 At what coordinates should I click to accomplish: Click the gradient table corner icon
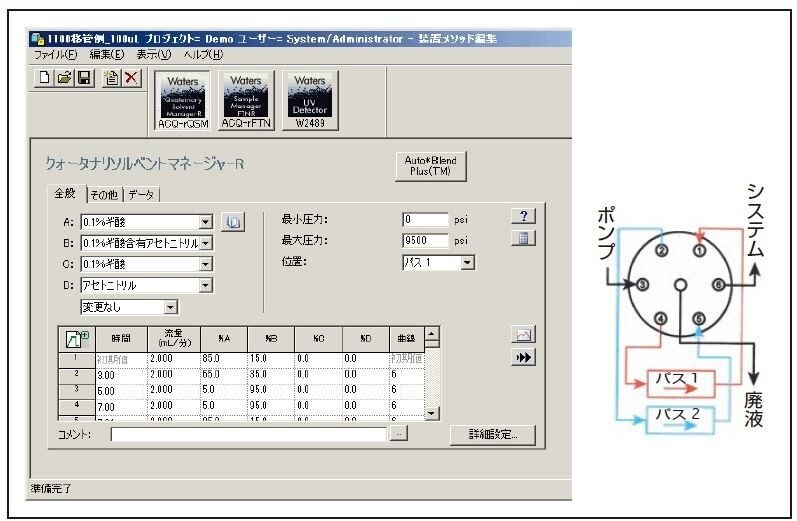(x=77, y=339)
